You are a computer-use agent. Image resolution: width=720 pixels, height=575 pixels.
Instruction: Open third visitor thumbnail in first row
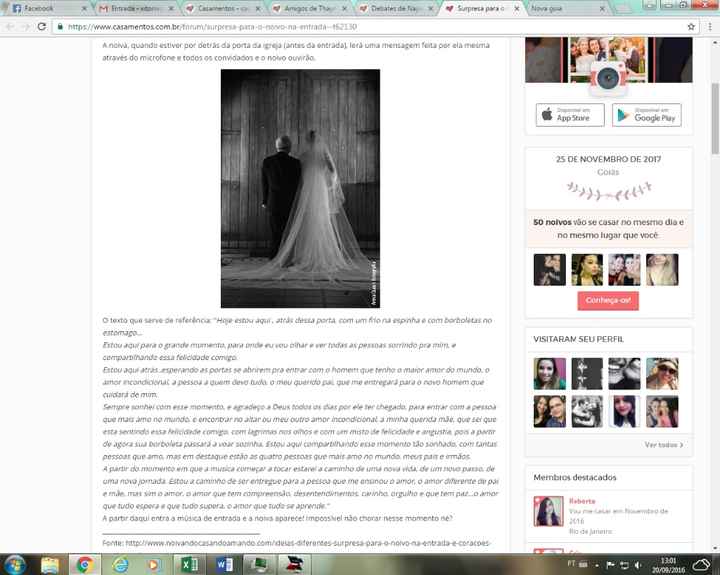point(624,374)
